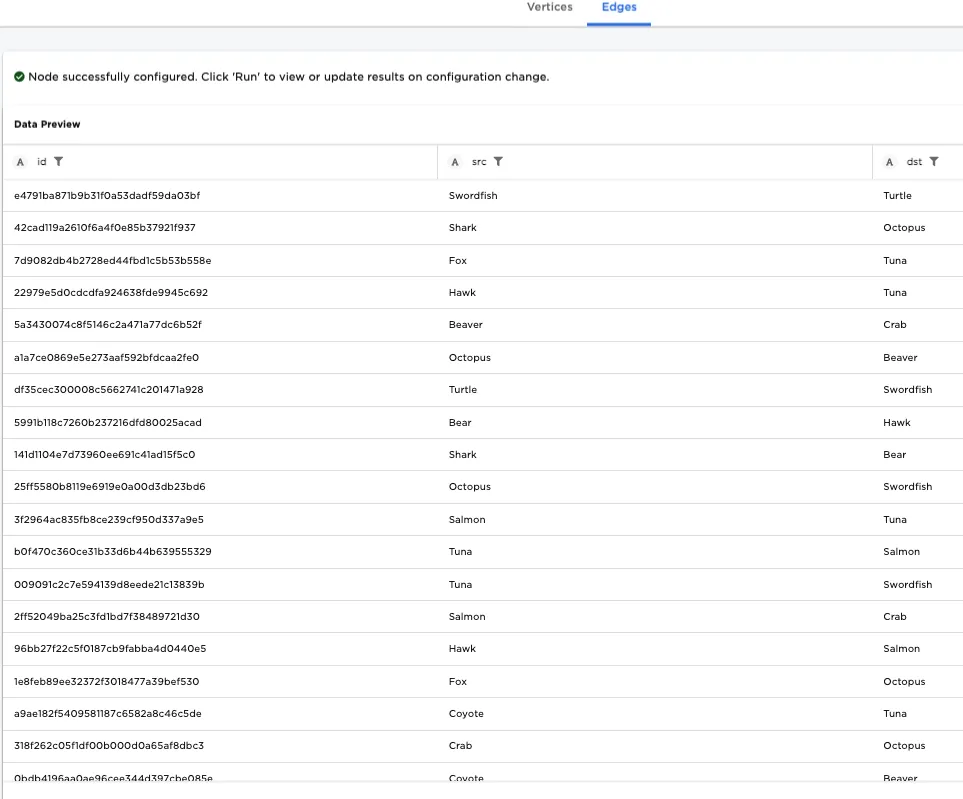
Task: Open filter for the src column
Action: click(x=498, y=162)
